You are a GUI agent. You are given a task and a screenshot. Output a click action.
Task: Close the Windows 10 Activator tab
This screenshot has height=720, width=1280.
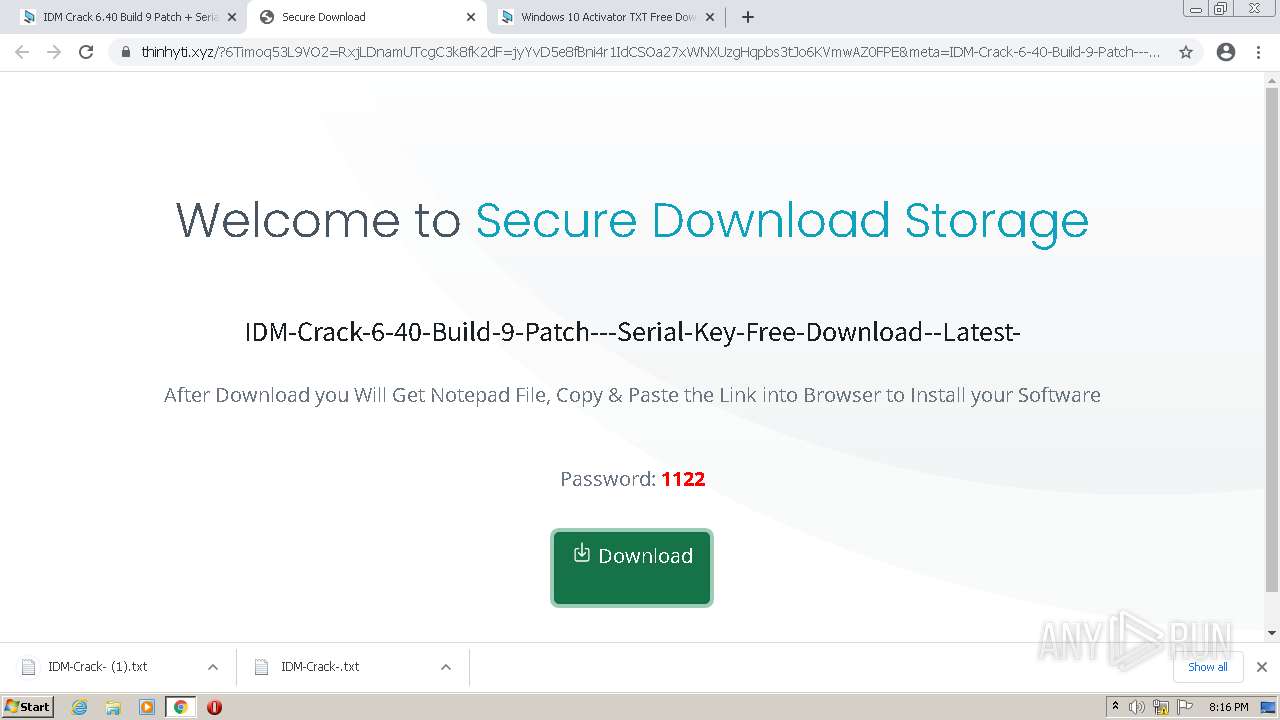pos(710,17)
